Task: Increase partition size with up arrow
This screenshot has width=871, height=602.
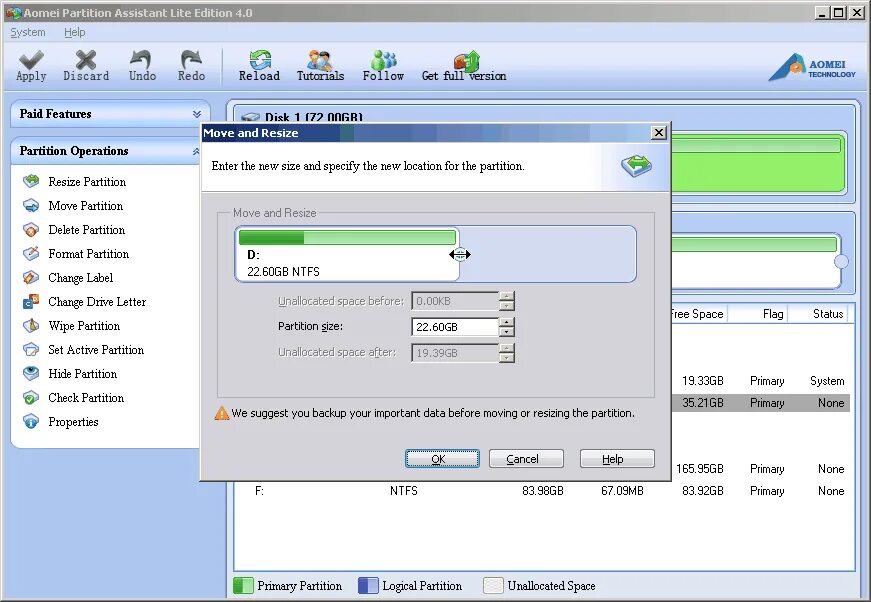Action: point(507,322)
